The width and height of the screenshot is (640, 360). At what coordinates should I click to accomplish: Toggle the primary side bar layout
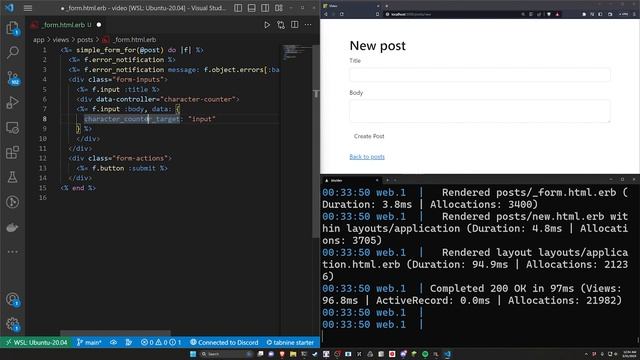point(238,8)
